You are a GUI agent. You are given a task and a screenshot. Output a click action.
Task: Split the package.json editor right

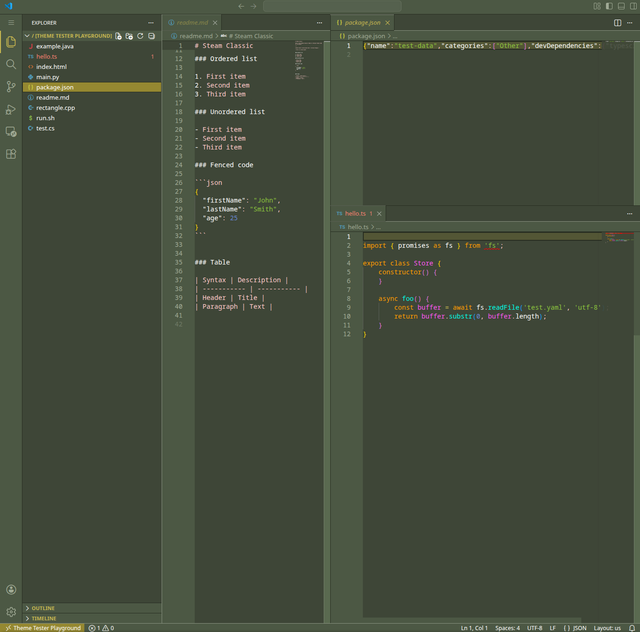pyautogui.click(x=618, y=23)
